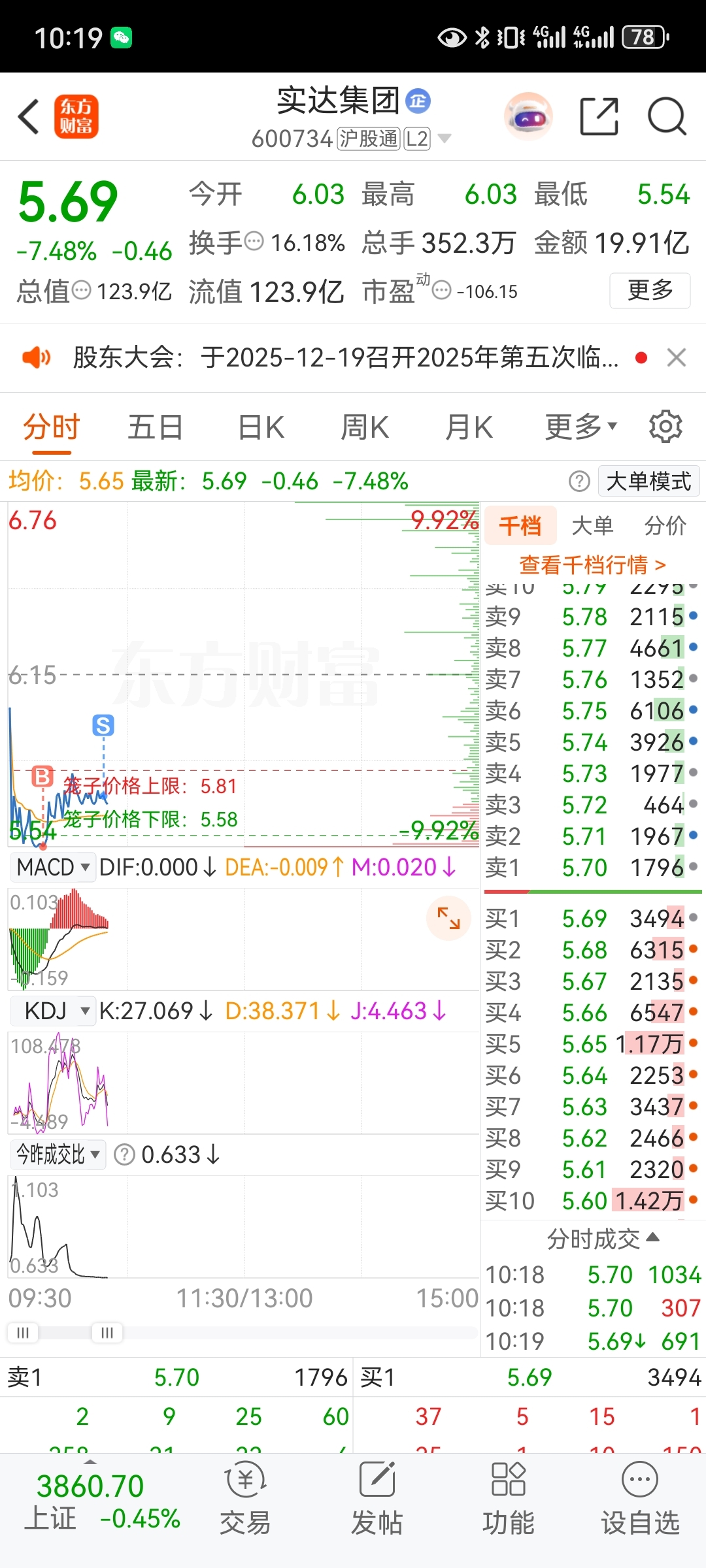Open the 股东大会 announcement text

point(346,357)
